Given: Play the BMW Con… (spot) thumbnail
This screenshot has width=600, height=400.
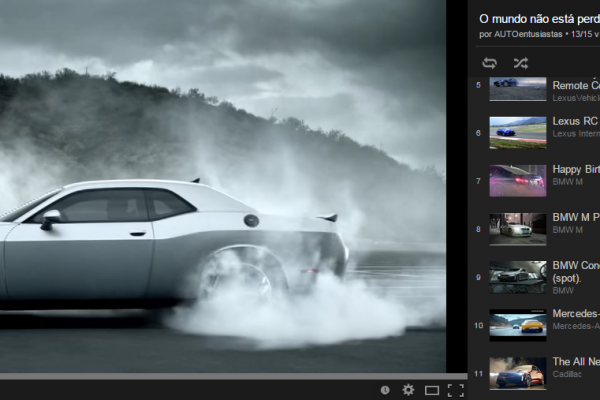Looking at the screenshot, I should click(x=517, y=276).
